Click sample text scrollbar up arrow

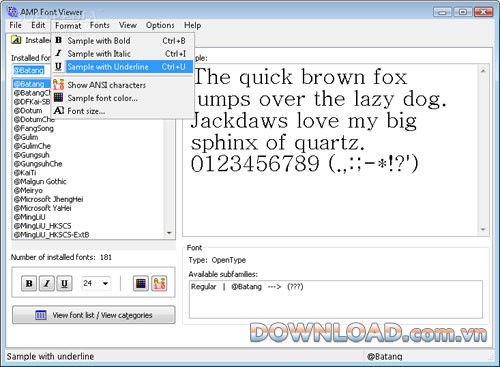(x=483, y=71)
